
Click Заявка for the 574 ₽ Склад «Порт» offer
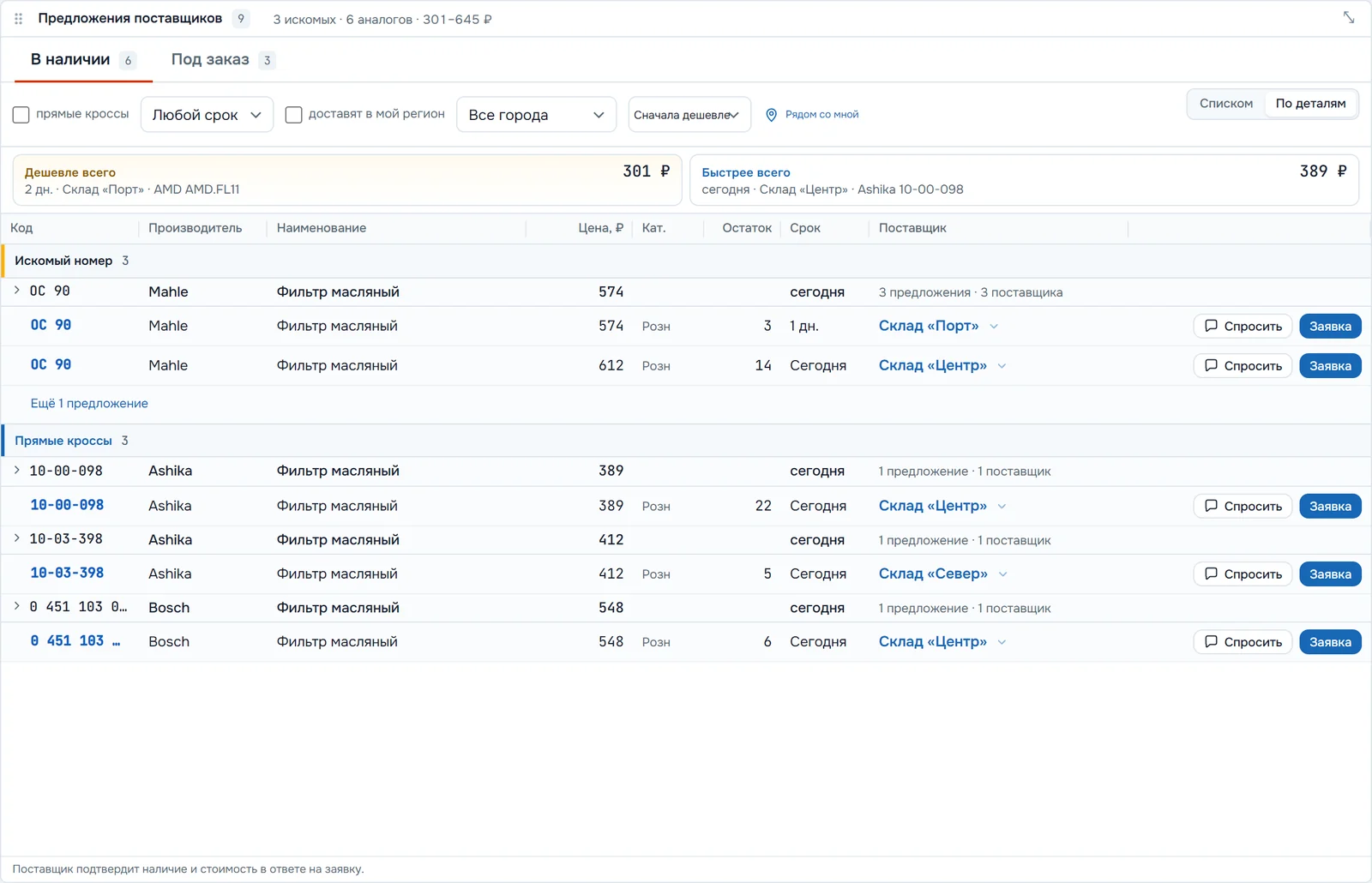click(1330, 327)
